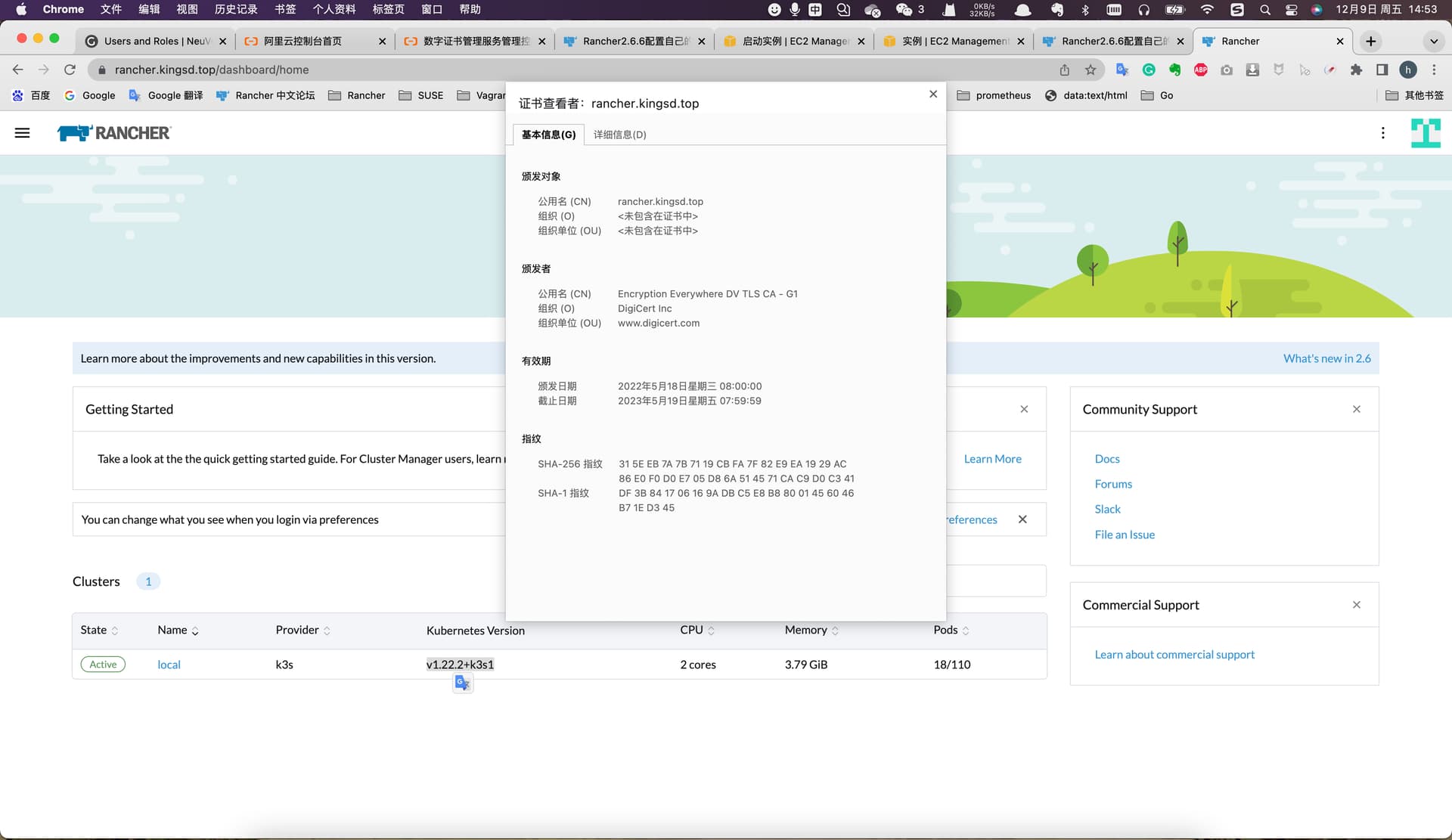Bookmark this page with the star icon
This screenshot has width=1452, height=840.
[x=1091, y=70]
